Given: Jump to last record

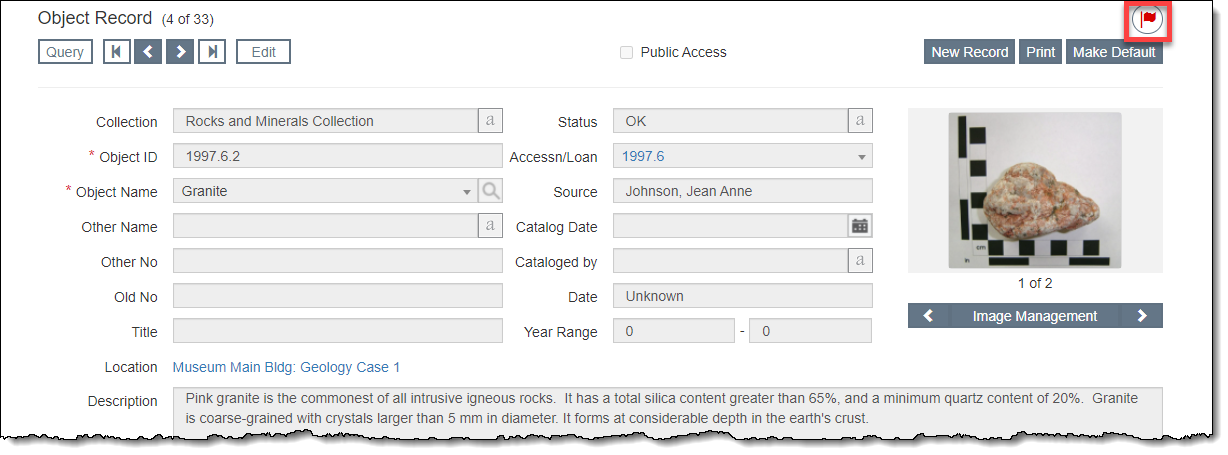Looking at the screenshot, I should coord(211,52).
